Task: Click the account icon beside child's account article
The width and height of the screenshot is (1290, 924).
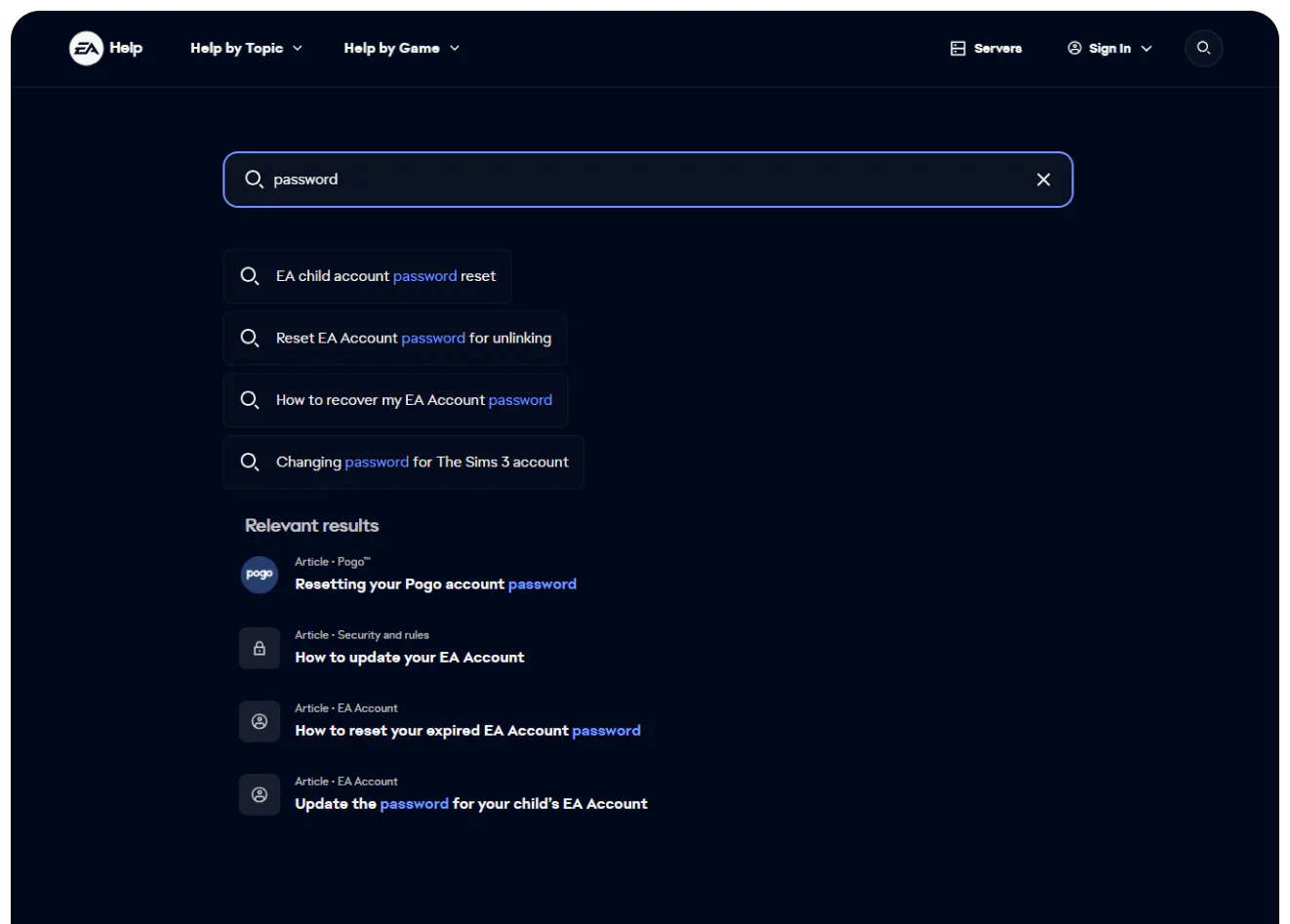Action: pos(260,794)
